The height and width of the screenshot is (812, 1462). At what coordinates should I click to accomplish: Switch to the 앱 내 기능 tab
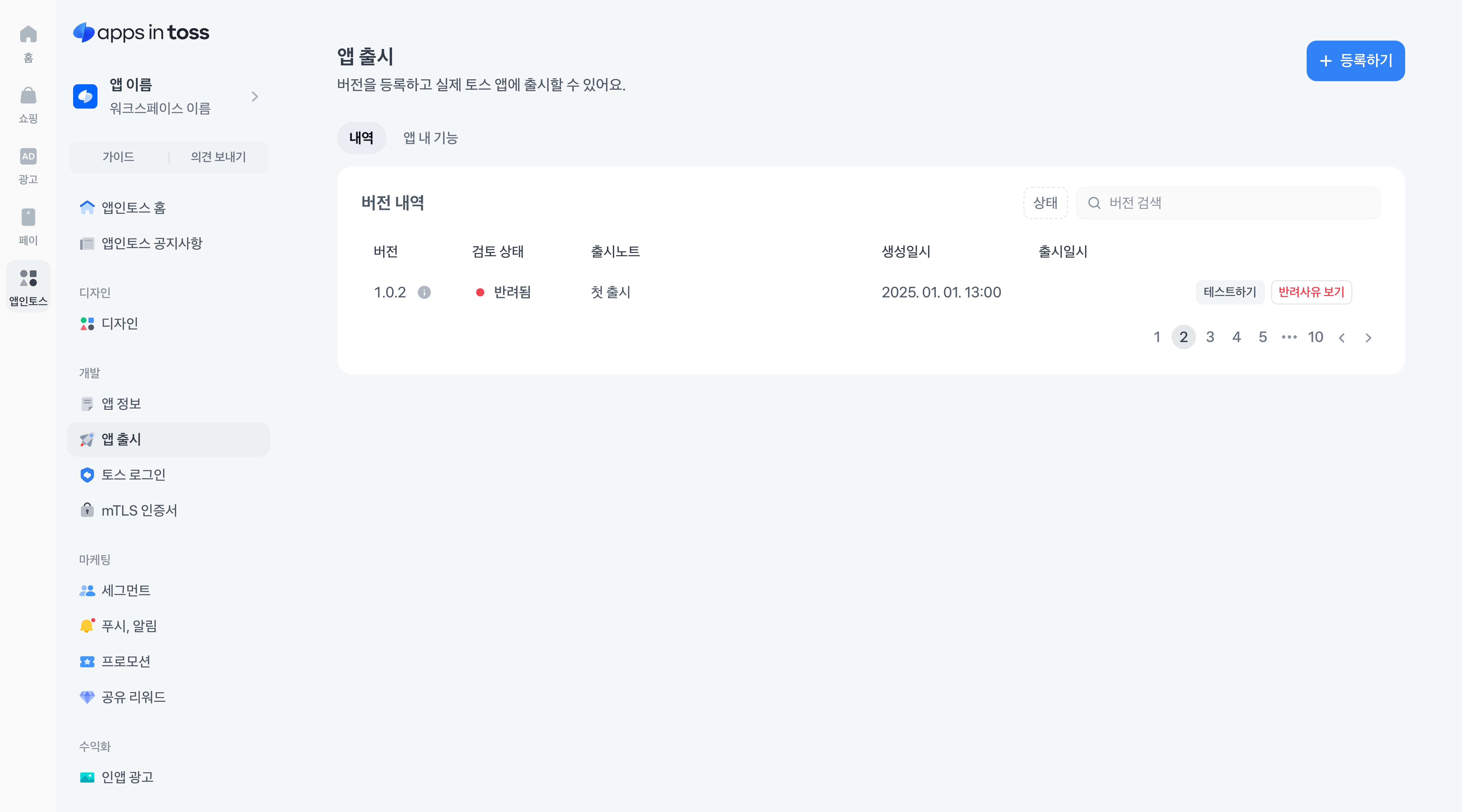click(x=430, y=138)
